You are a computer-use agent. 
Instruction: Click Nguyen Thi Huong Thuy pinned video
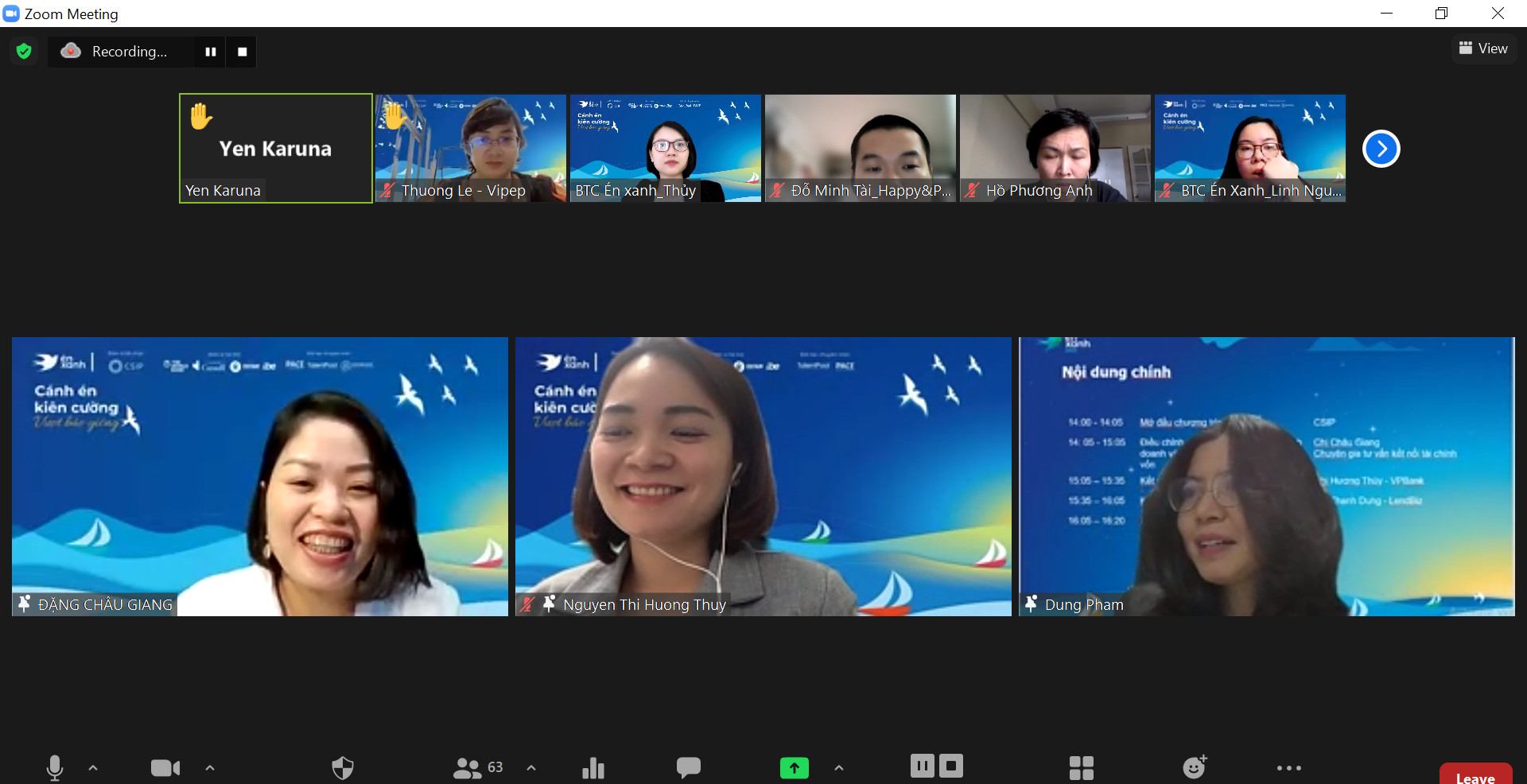pos(763,476)
